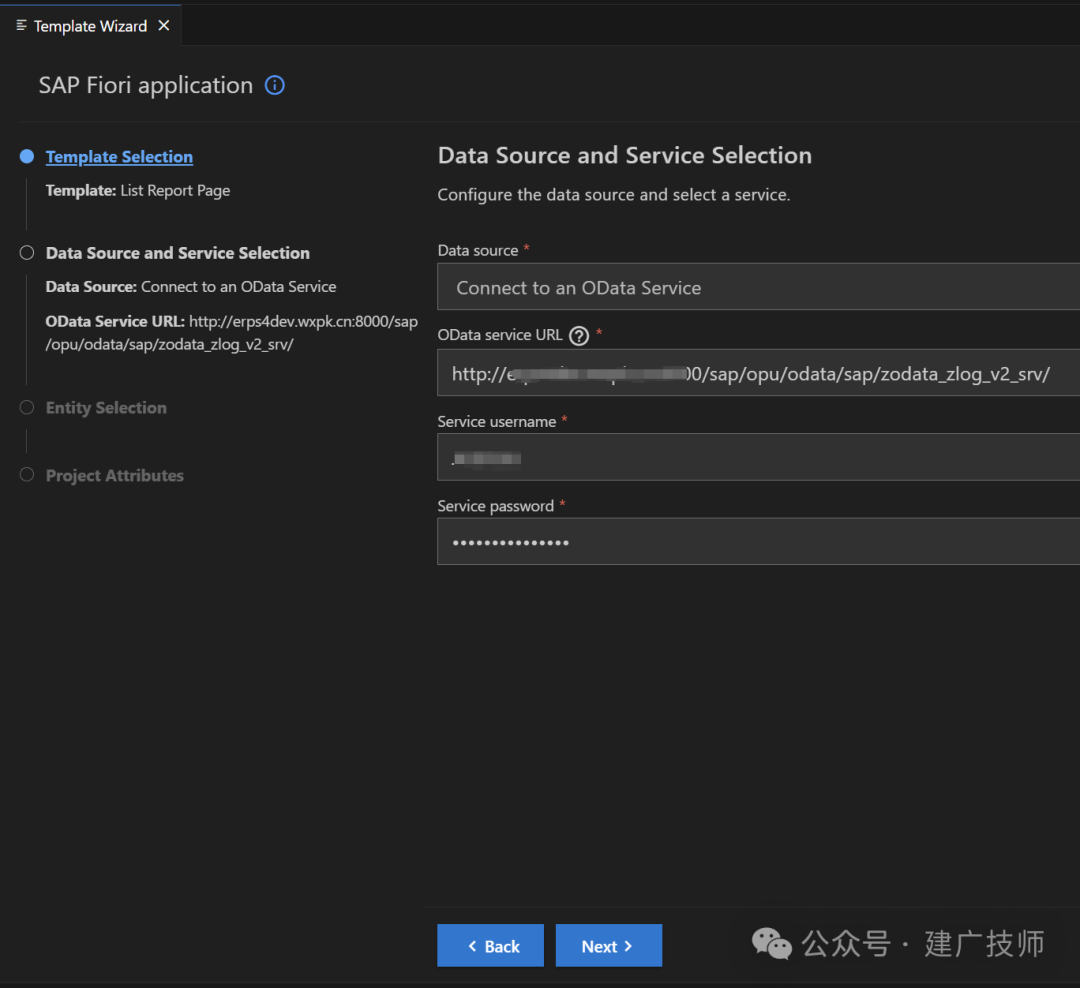Go Back to previous wizard step
Image resolution: width=1080 pixels, height=988 pixels.
click(490, 945)
